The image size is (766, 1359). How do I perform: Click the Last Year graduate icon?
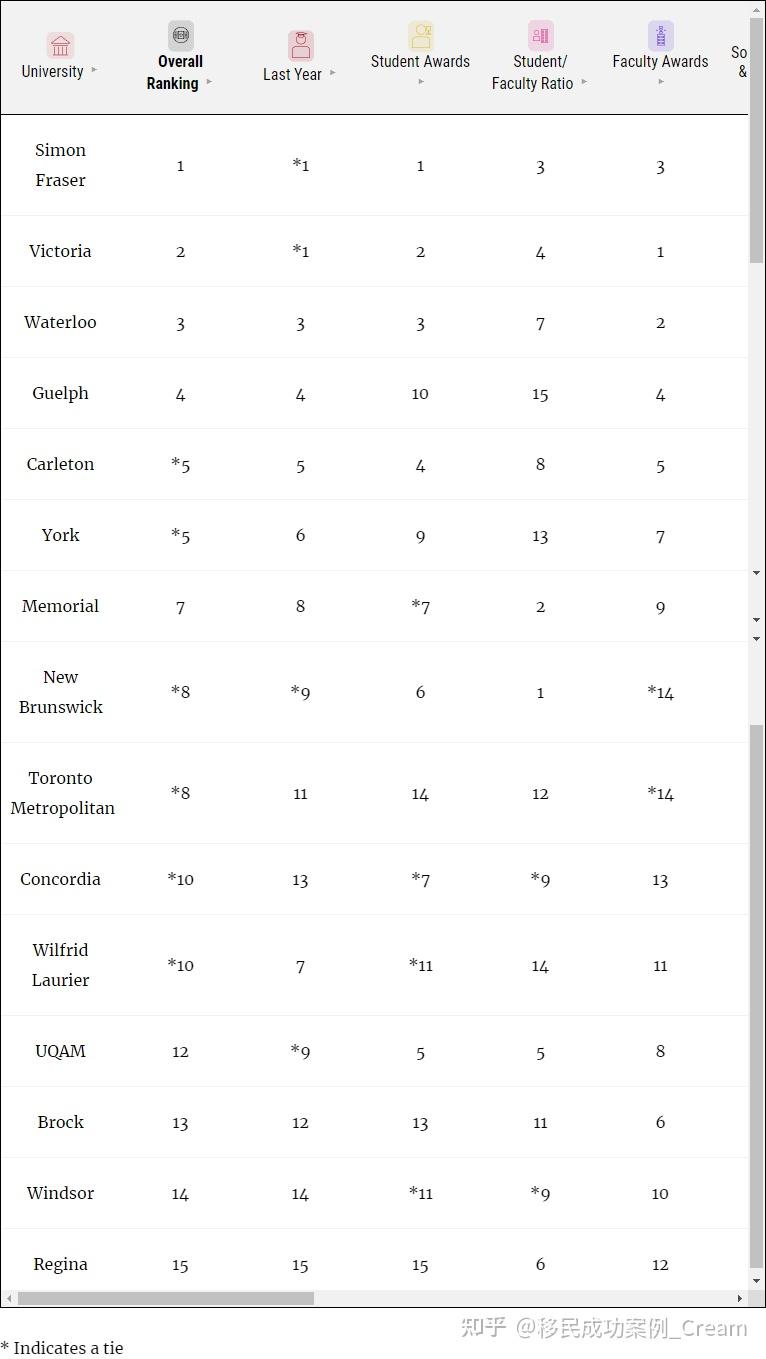tap(300, 45)
